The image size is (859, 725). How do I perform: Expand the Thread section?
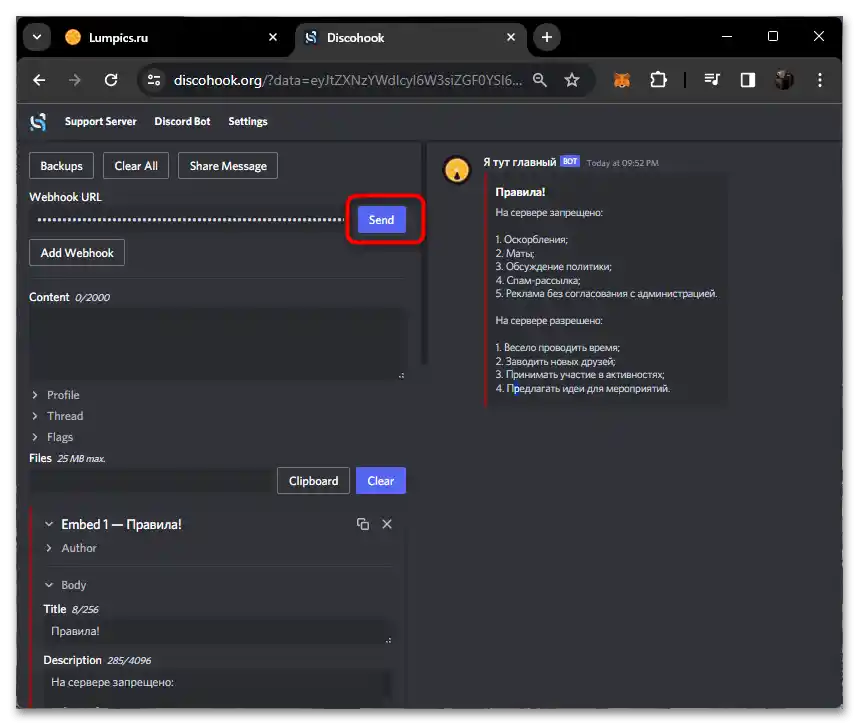click(x=58, y=416)
